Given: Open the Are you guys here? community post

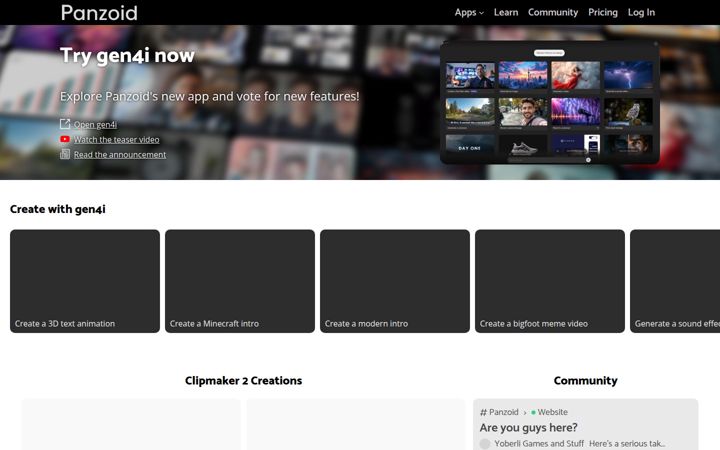Looking at the screenshot, I should click(529, 428).
